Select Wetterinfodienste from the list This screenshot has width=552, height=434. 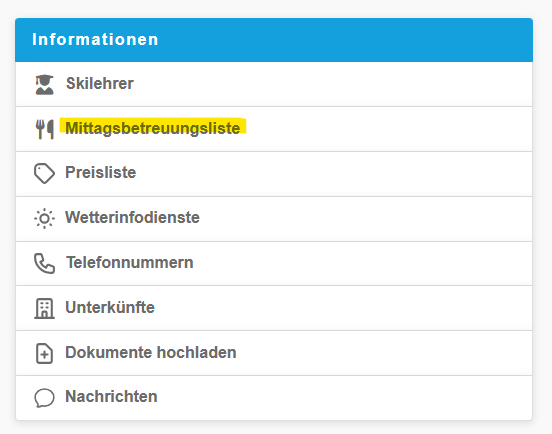[x=132, y=218]
